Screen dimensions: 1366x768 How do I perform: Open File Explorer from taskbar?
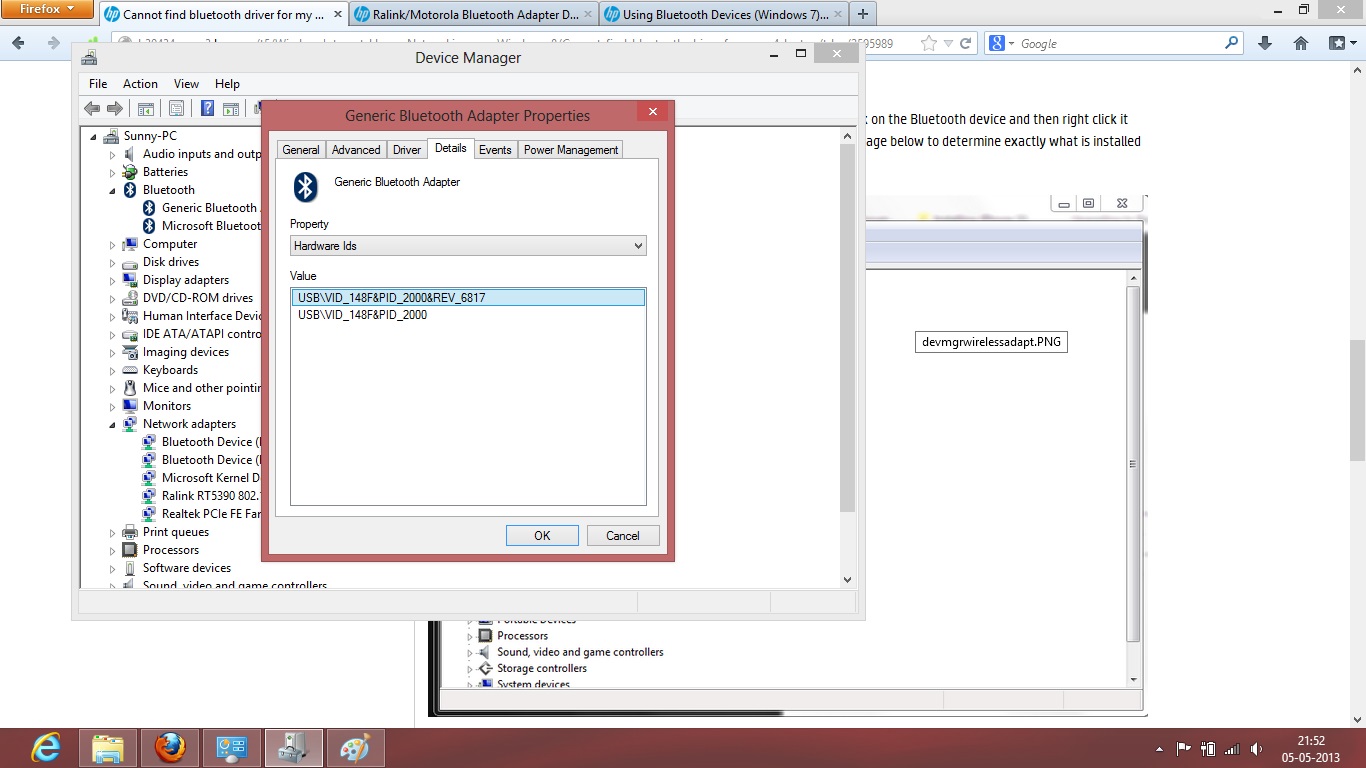(108, 748)
